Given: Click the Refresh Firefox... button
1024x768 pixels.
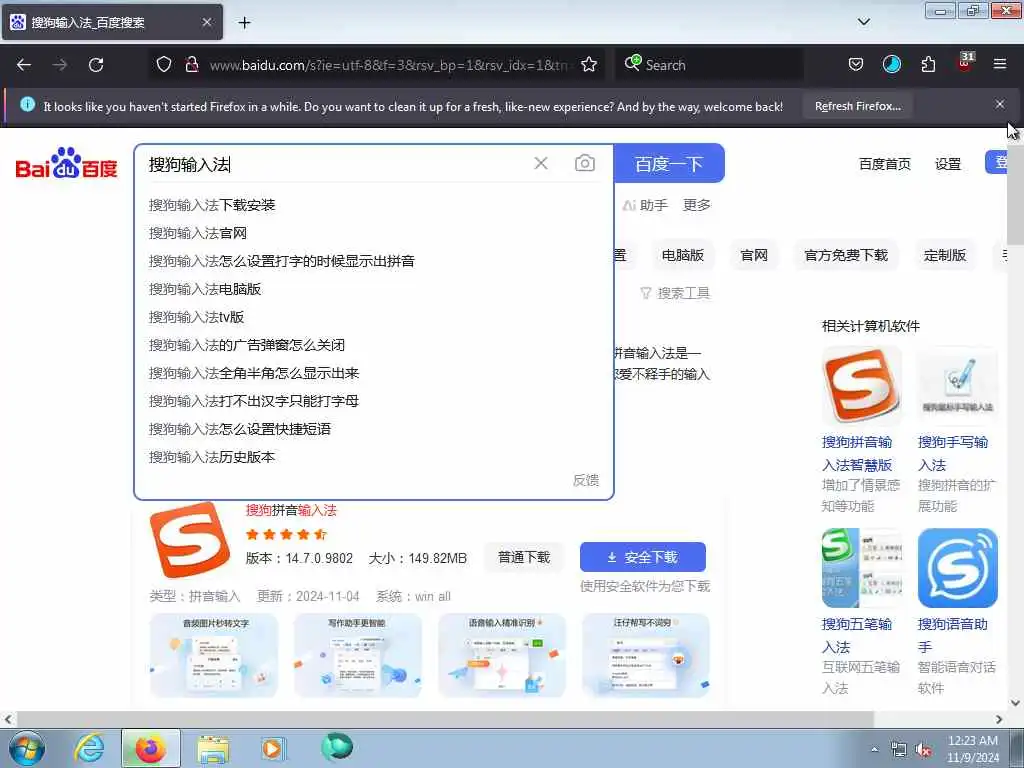Looking at the screenshot, I should [857, 106].
